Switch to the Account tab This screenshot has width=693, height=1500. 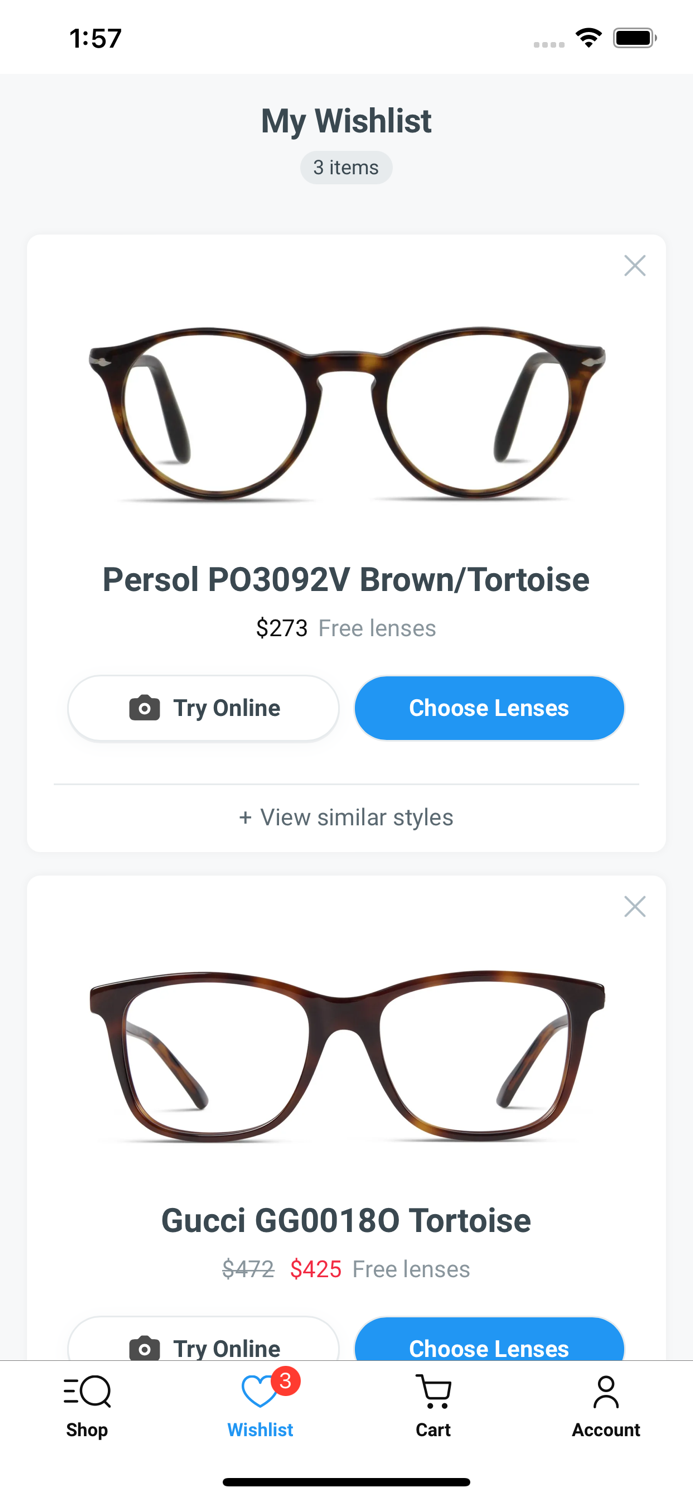click(606, 1405)
